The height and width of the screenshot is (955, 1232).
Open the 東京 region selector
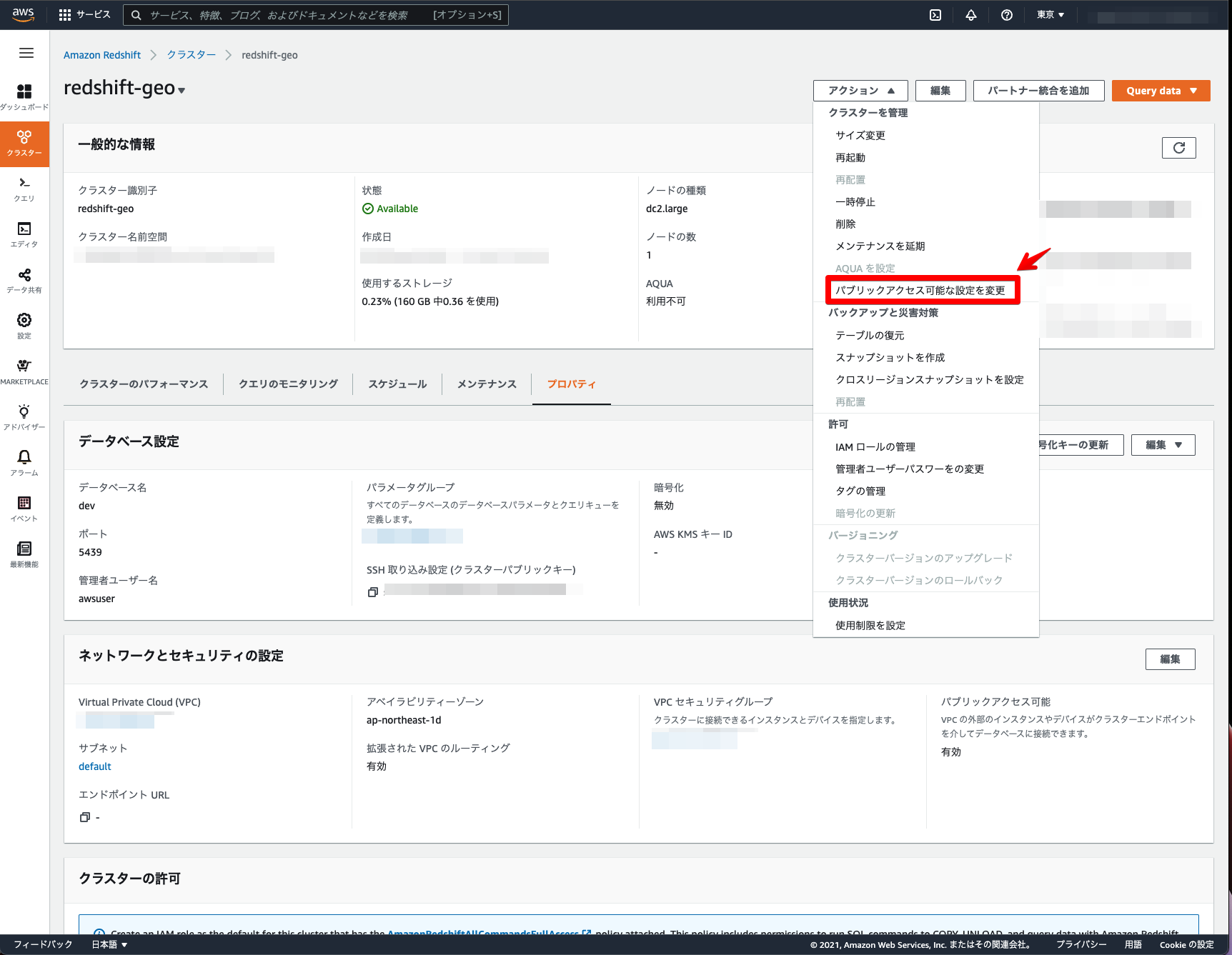(1049, 14)
